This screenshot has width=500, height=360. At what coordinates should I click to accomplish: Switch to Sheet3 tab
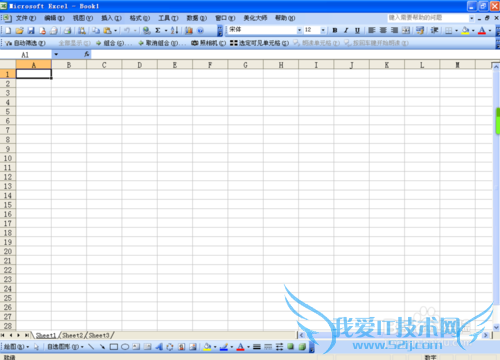(99, 335)
